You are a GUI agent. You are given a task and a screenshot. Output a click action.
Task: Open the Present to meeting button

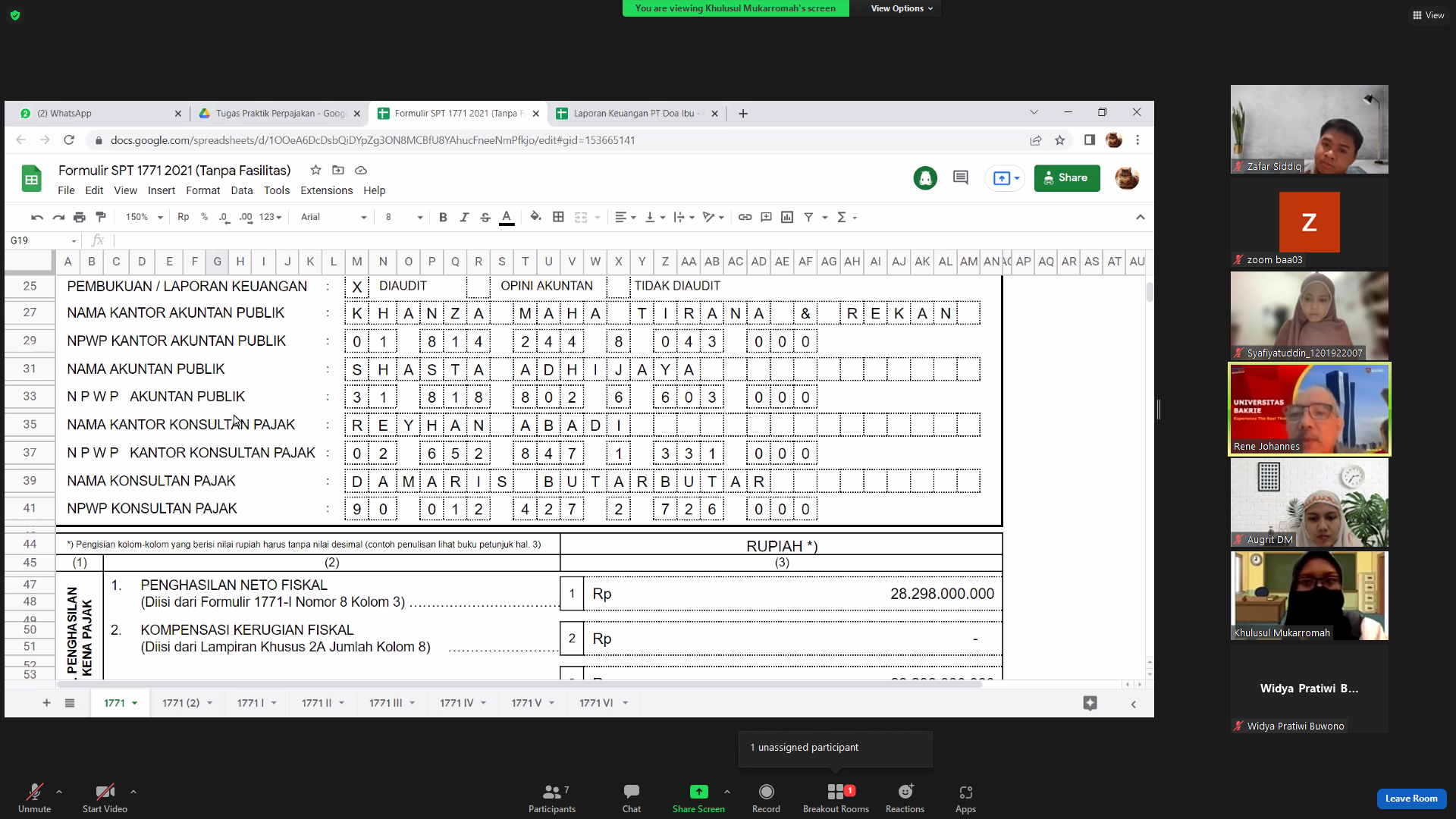1006,178
